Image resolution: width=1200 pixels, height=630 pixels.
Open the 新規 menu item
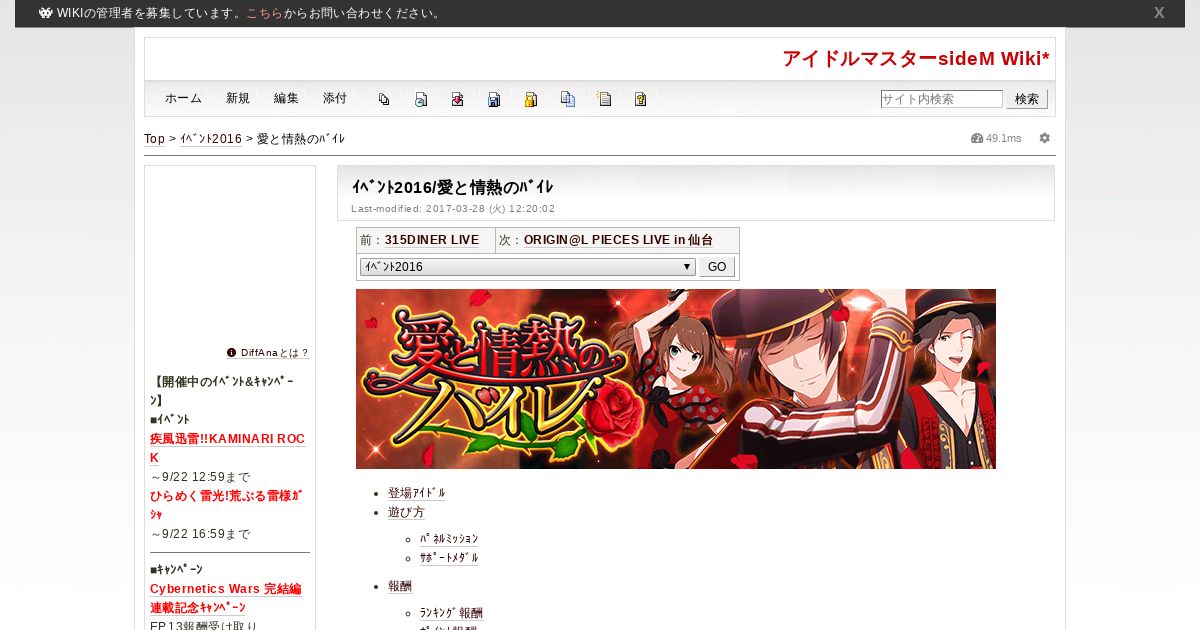tap(238, 99)
